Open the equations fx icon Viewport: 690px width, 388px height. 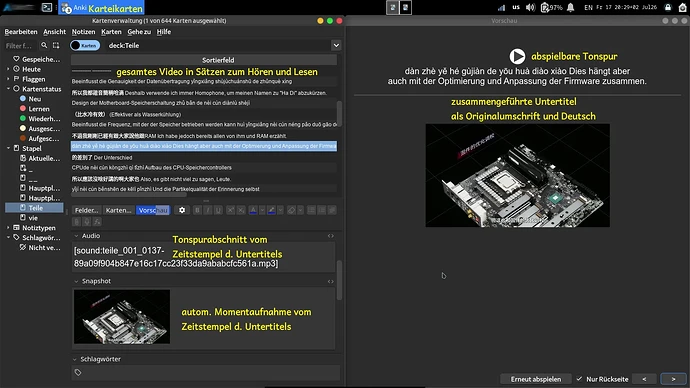[97, 222]
